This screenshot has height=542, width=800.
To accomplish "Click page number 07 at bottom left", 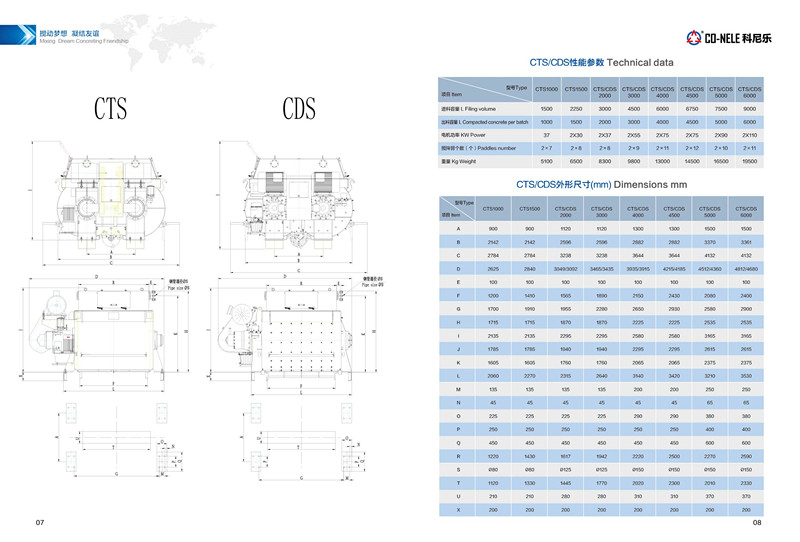I will tap(41, 522).
